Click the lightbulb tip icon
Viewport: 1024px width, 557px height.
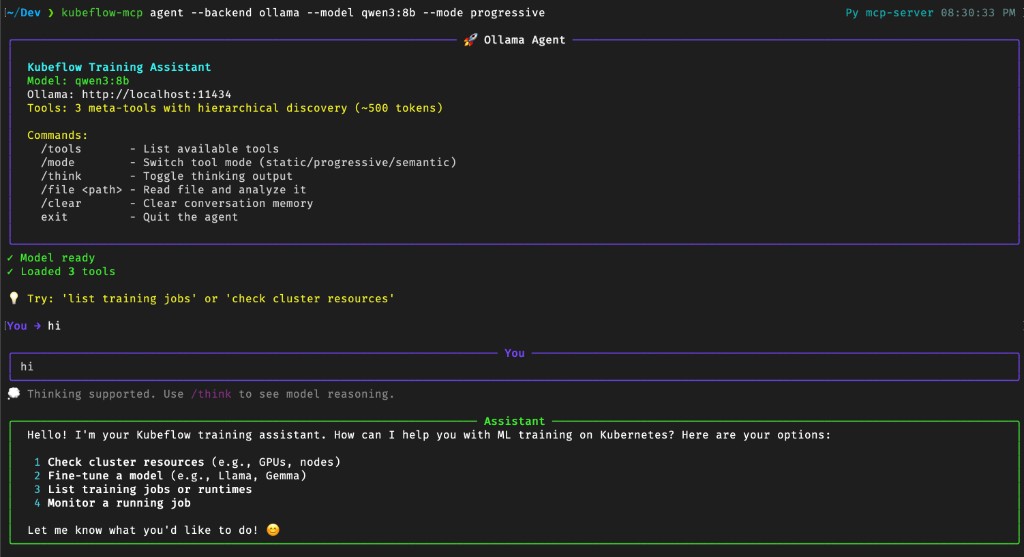14,298
